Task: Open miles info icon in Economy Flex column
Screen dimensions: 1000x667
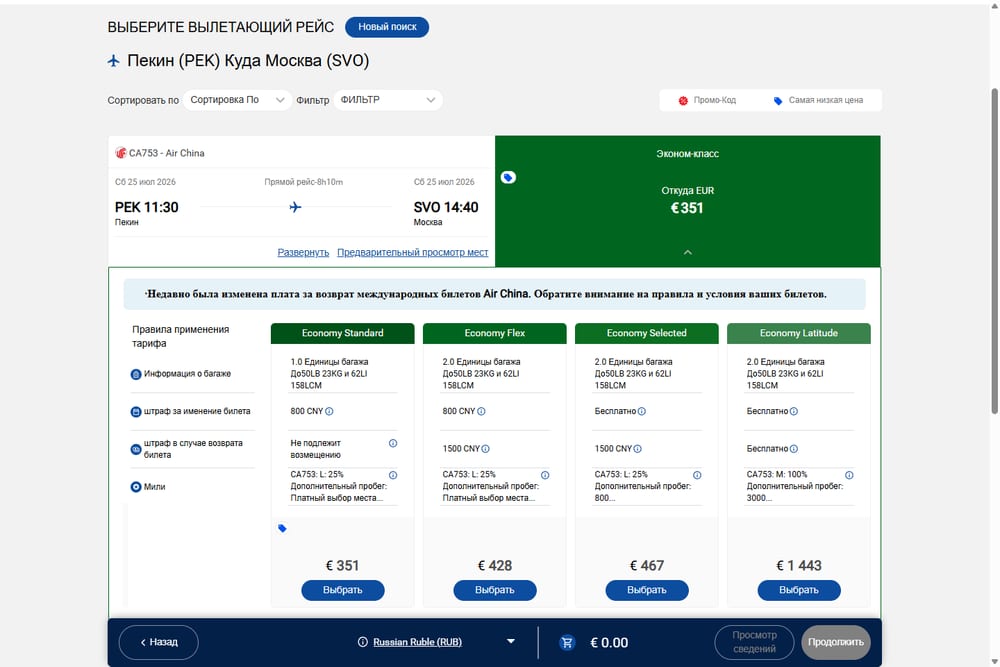Action: coord(545,475)
